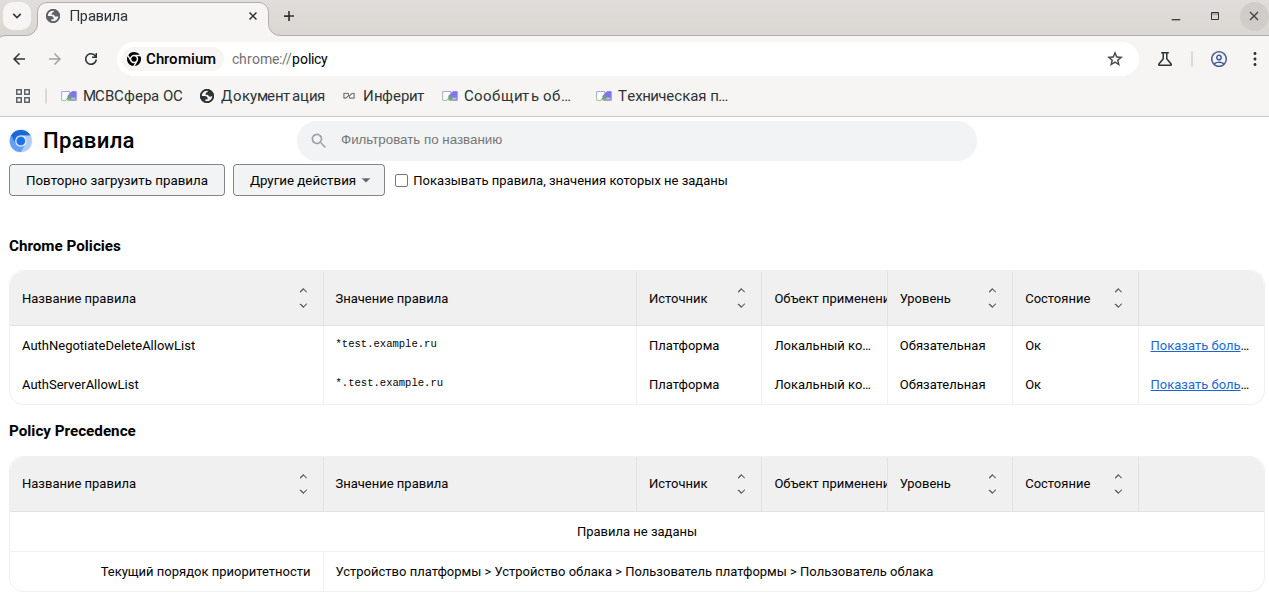Sort Chrome Policies by Источник column
Viewport: 1269px width, 597px height.
tap(741, 298)
